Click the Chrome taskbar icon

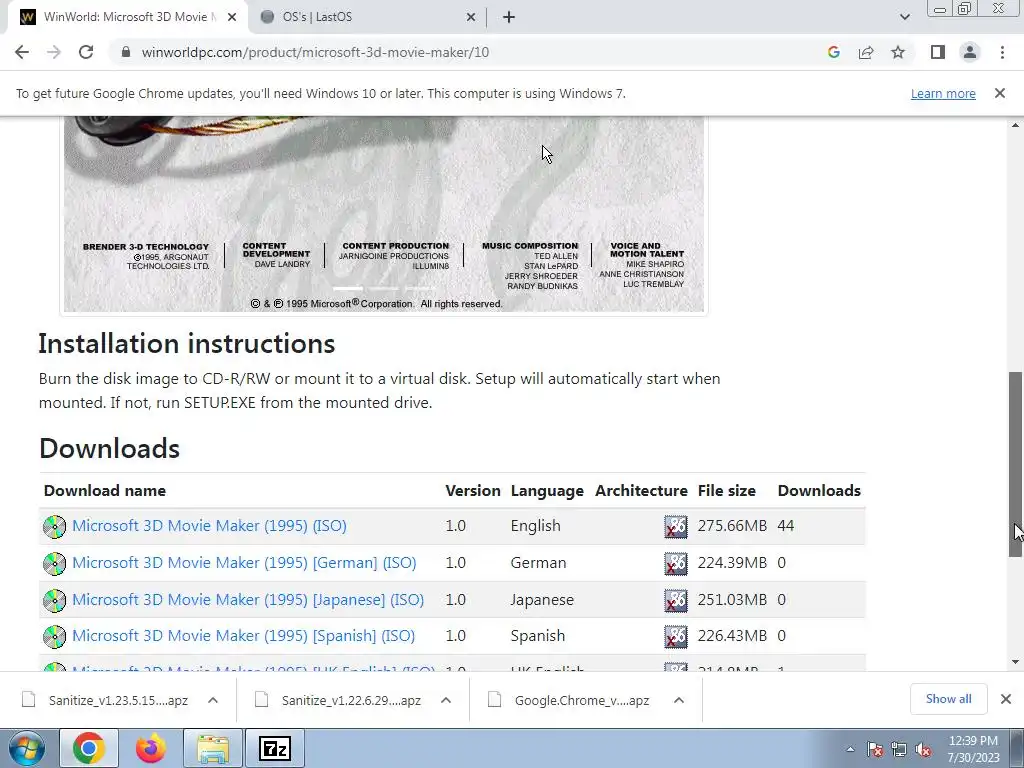[89, 748]
